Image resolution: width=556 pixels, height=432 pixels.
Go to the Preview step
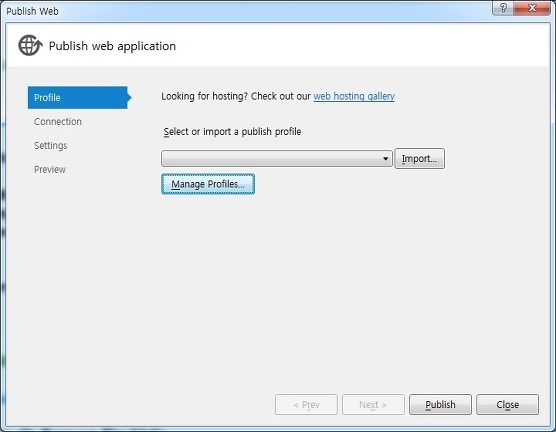coord(50,170)
